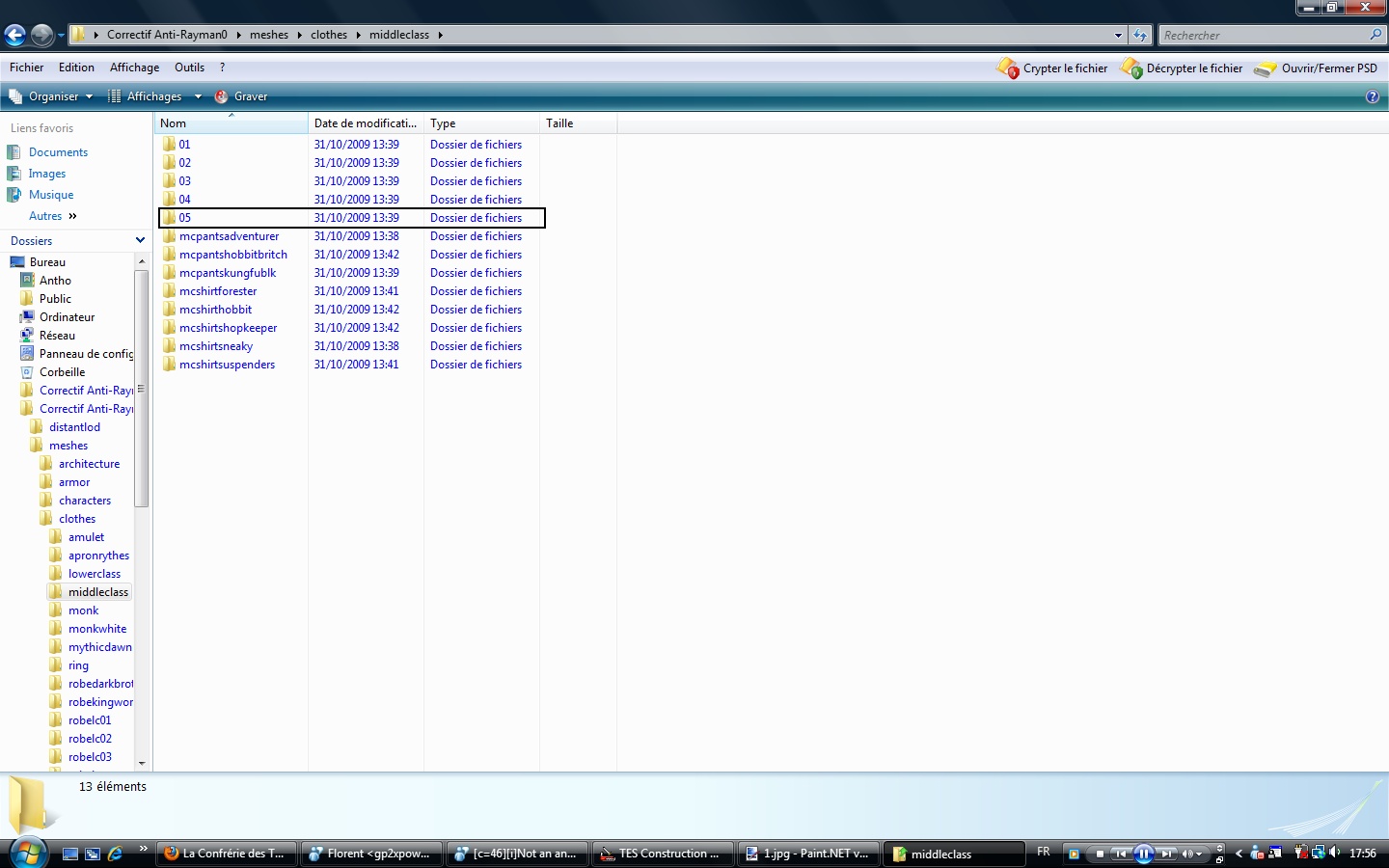Viewport: 1389px width, 868px height.
Task: Click the Crypter le fichier toolbar icon
Action: point(1008,68)
